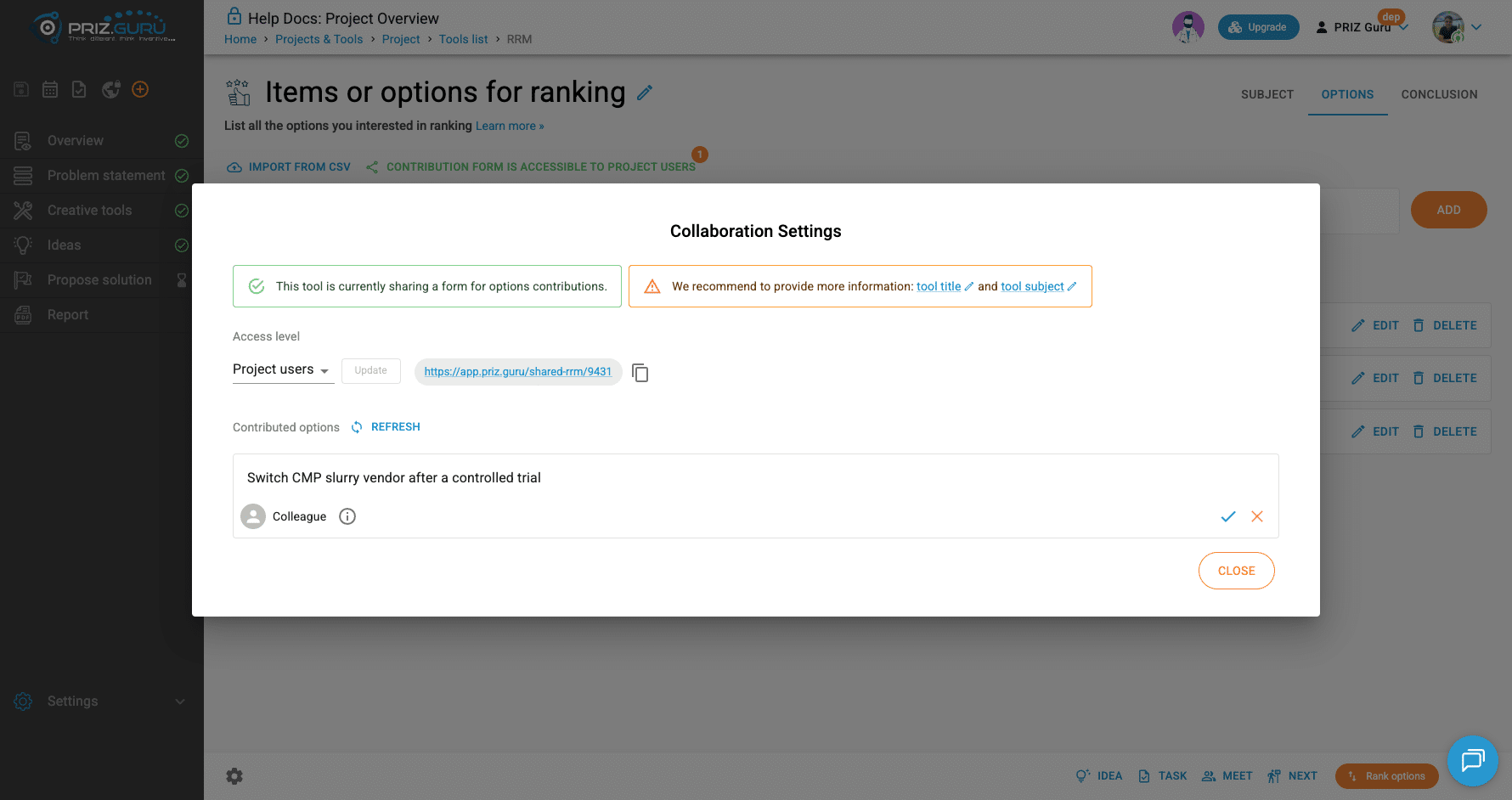Open the shared-rrm/9431 link
Image resolution: width=1512 pixels, height=800 pixels.
pyautogui.click(x=518, y=372)
